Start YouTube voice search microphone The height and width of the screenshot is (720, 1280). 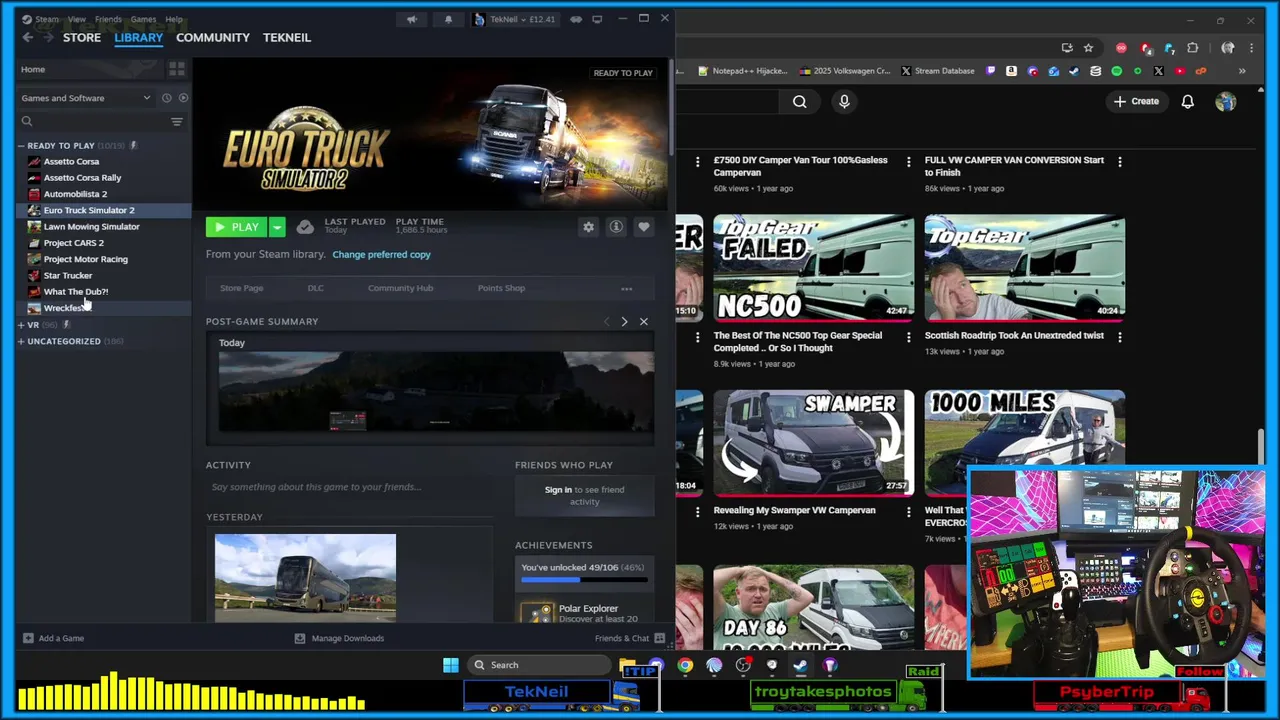(844, 101)
